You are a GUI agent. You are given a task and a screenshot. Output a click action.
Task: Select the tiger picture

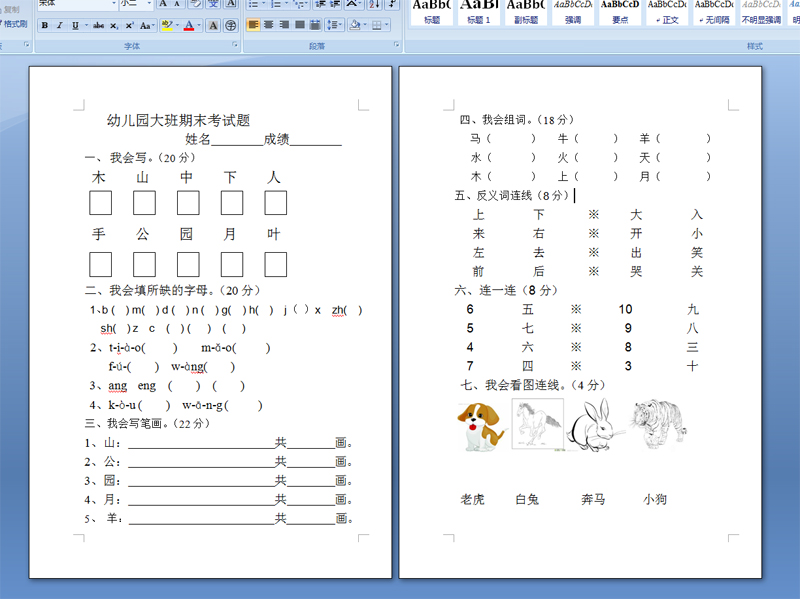tap(658, 424)
